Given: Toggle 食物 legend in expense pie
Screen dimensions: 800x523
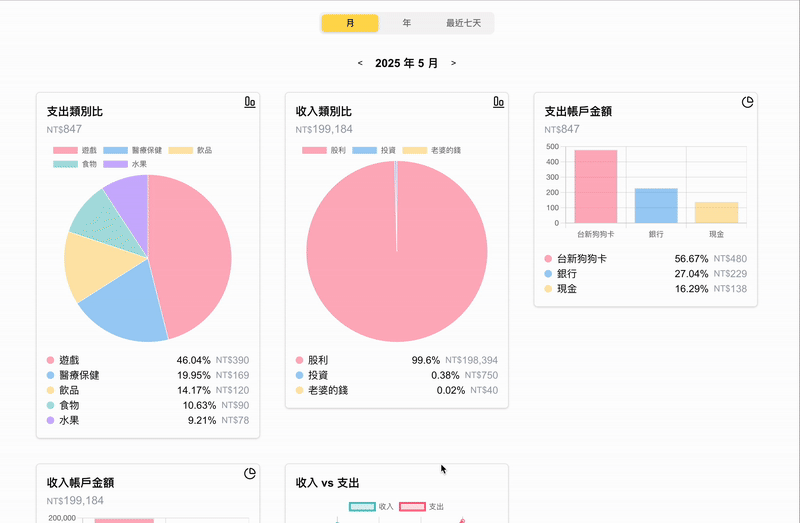Looking at the screenshot, I should tap(75, 164).
